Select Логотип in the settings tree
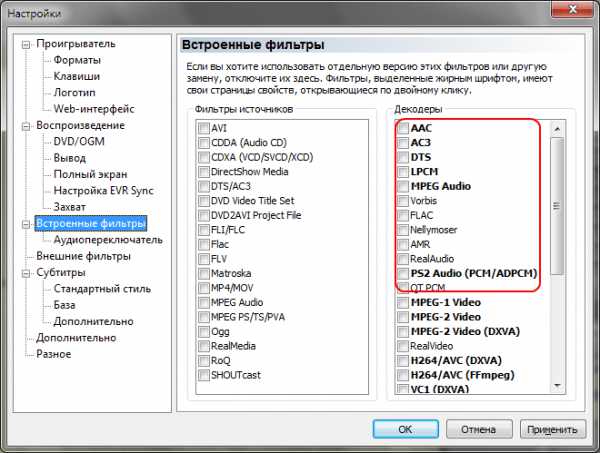 tap(74, 93)
